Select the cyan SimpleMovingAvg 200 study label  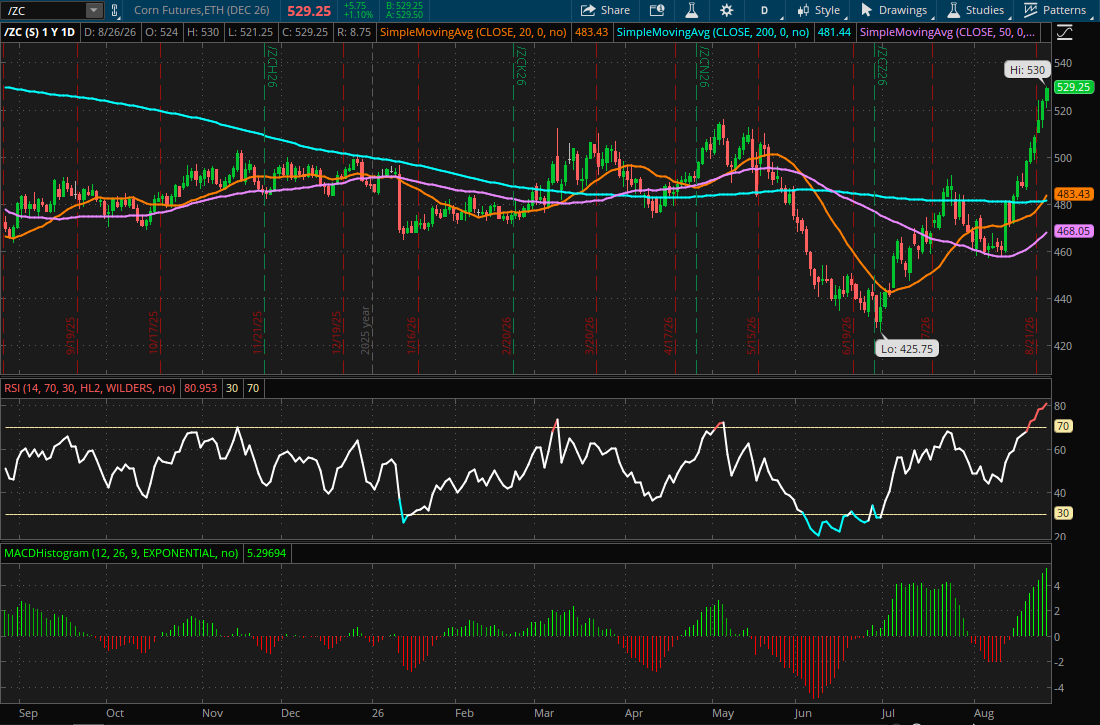(x=713, y=32)
